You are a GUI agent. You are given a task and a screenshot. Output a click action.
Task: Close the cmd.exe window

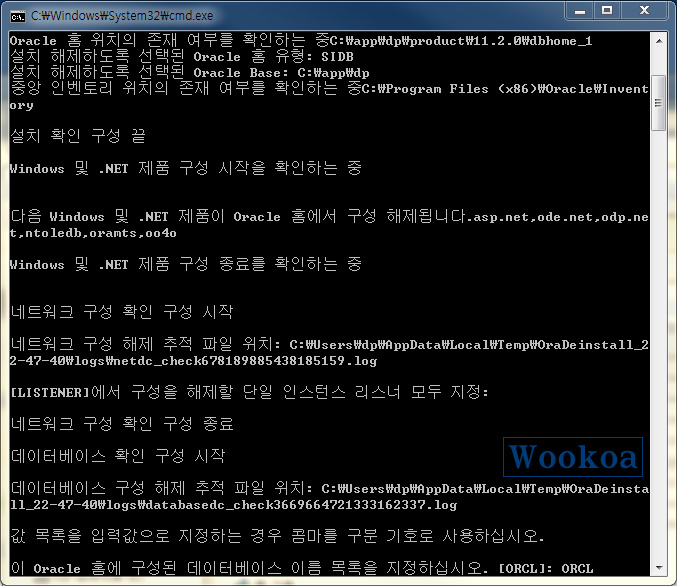pos(644,11)
